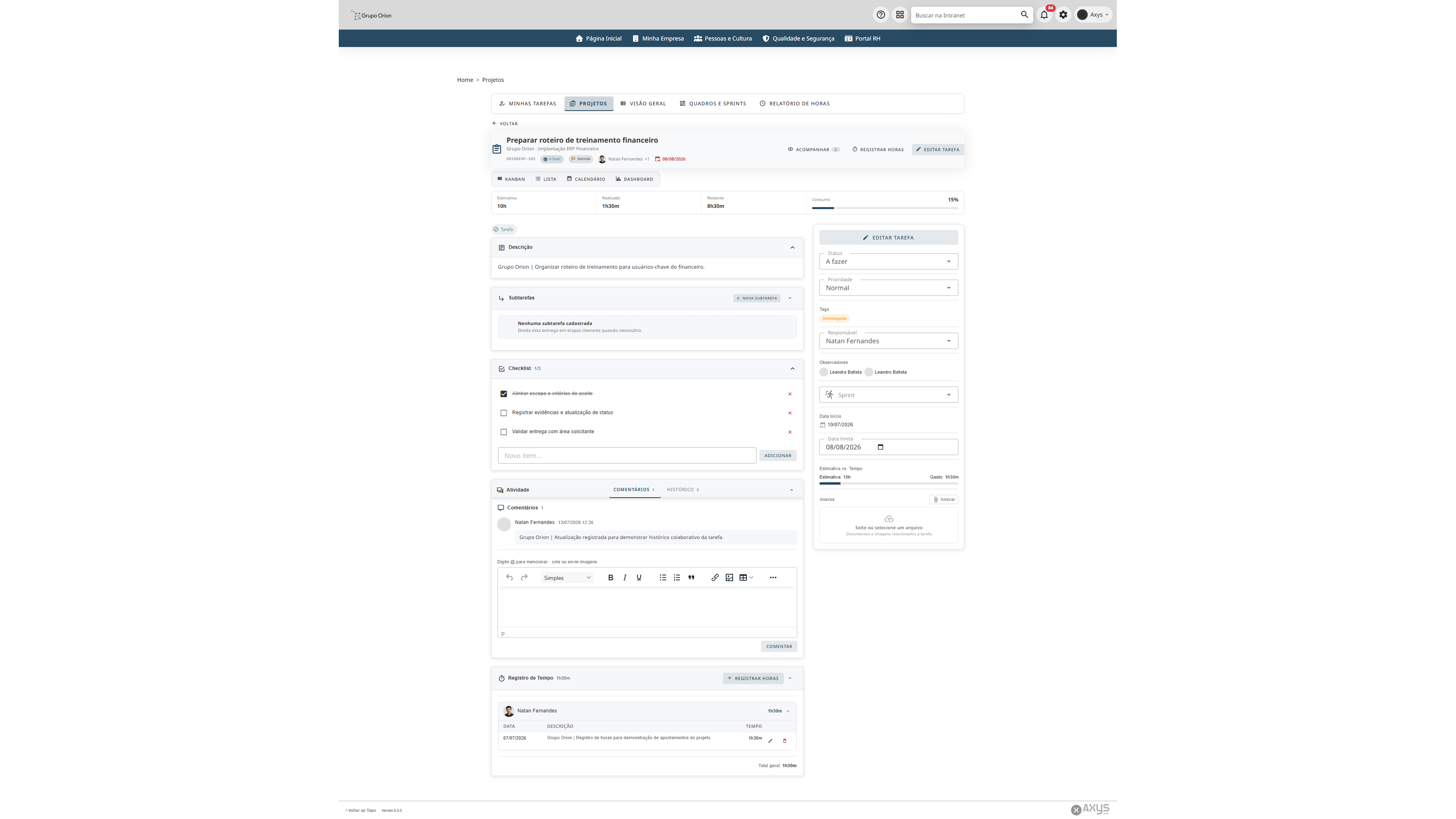Image resolution: width=1456 pixels, height=819 pixels.
Task: Click the Comentar button
Action: click(x=779, y=646)
